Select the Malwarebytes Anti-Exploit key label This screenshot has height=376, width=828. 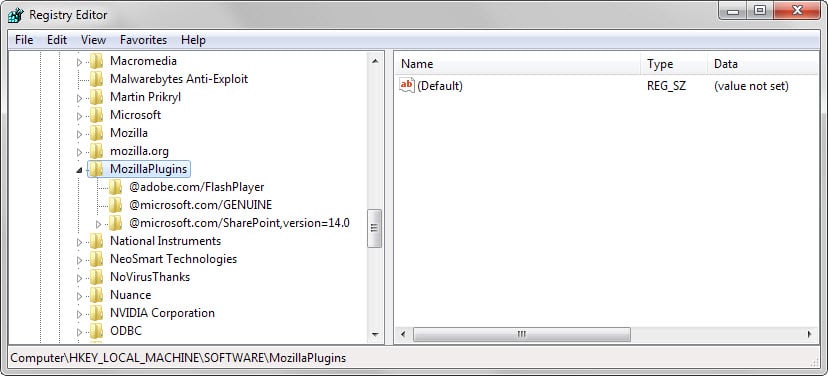tap(179, 79)
